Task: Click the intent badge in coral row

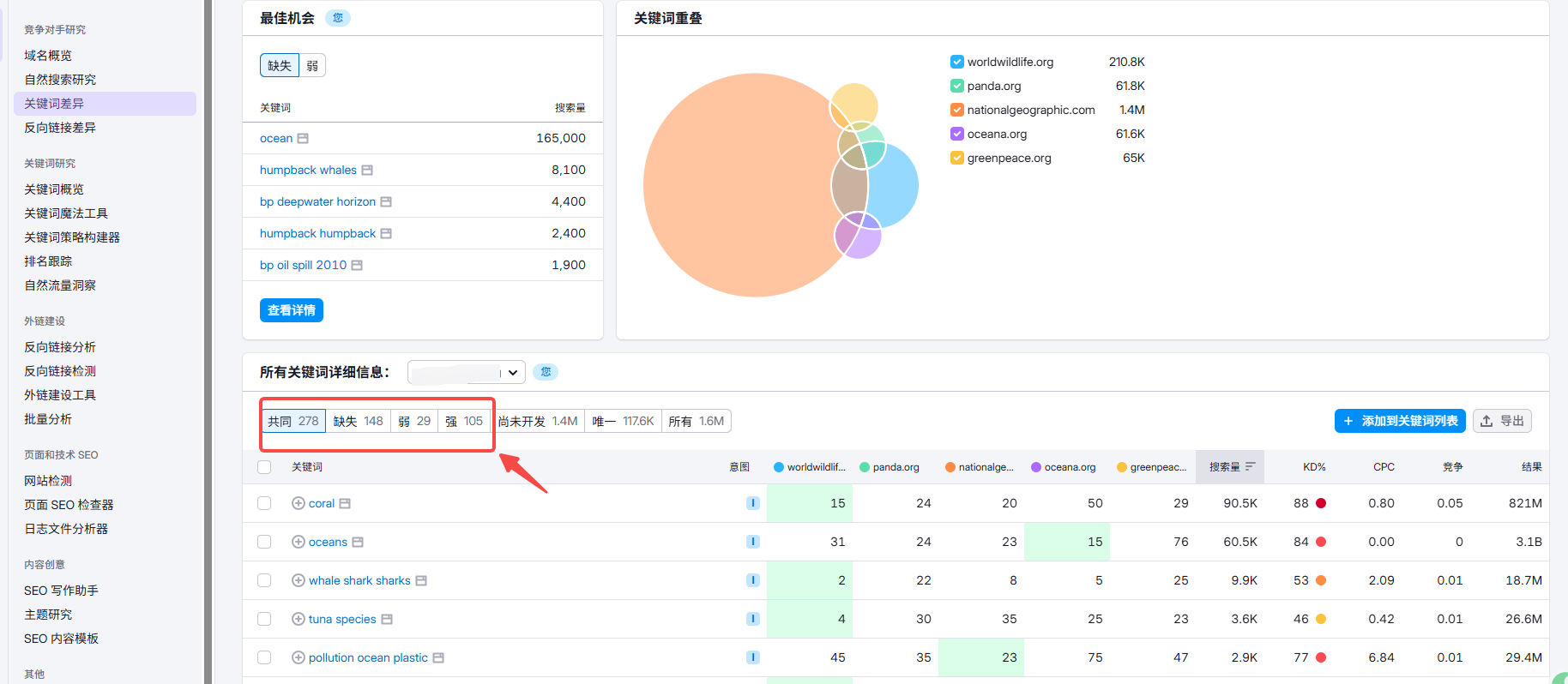Action: coord(752,503)
